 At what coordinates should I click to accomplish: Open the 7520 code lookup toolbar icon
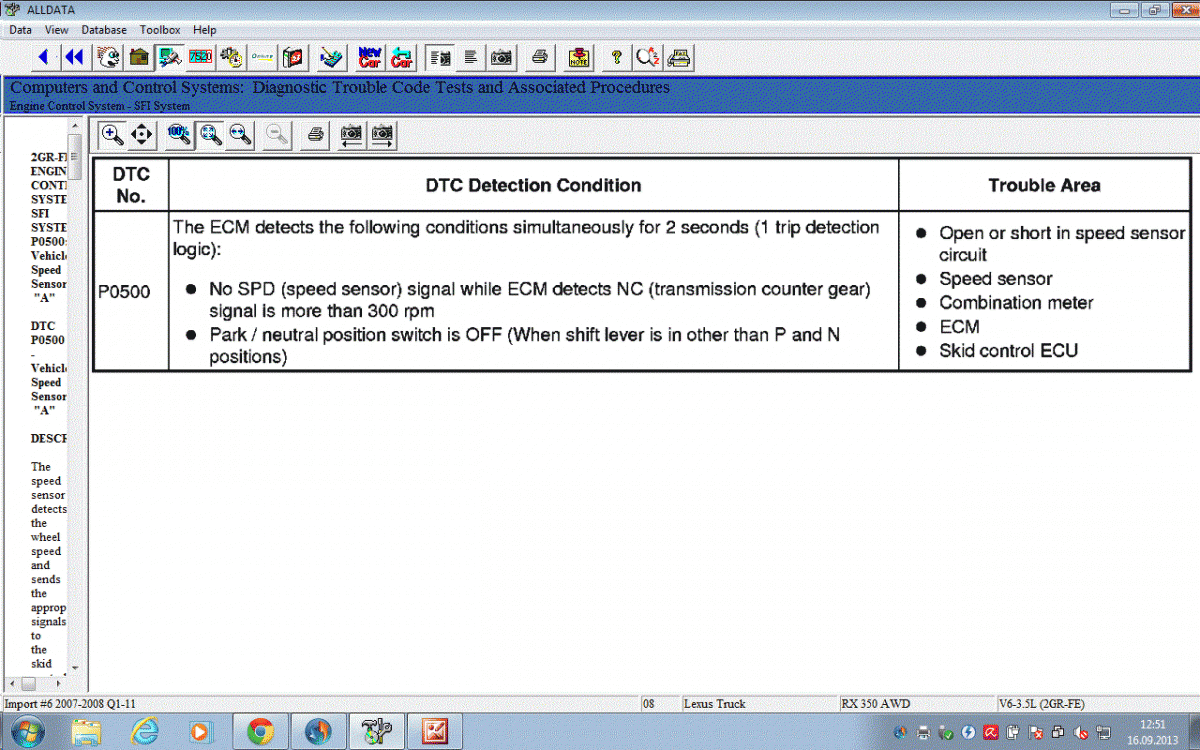point(200,57)
